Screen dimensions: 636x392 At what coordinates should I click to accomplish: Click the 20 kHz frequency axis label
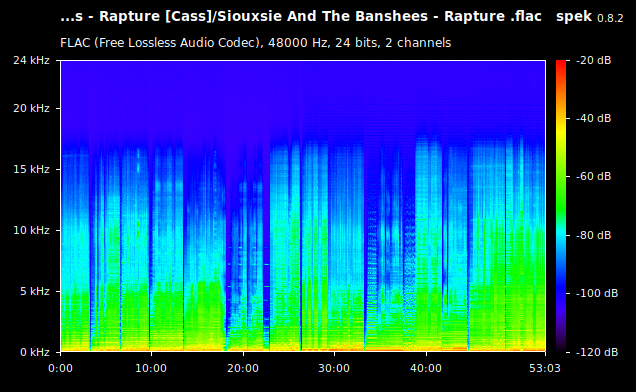click(x=31, y=108)
